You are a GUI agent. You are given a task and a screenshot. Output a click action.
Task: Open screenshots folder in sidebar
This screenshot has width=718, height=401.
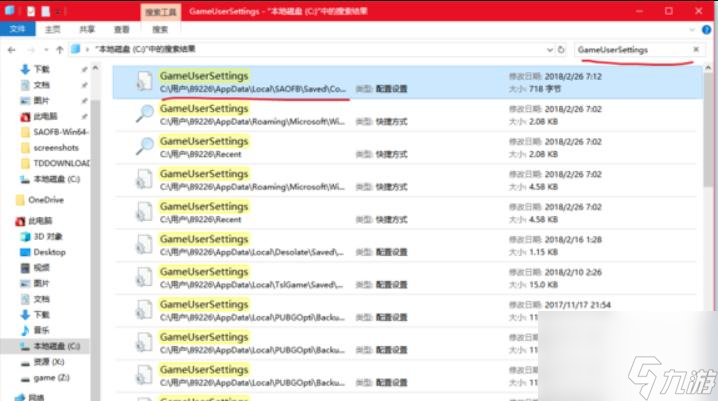tap(56, 147)
